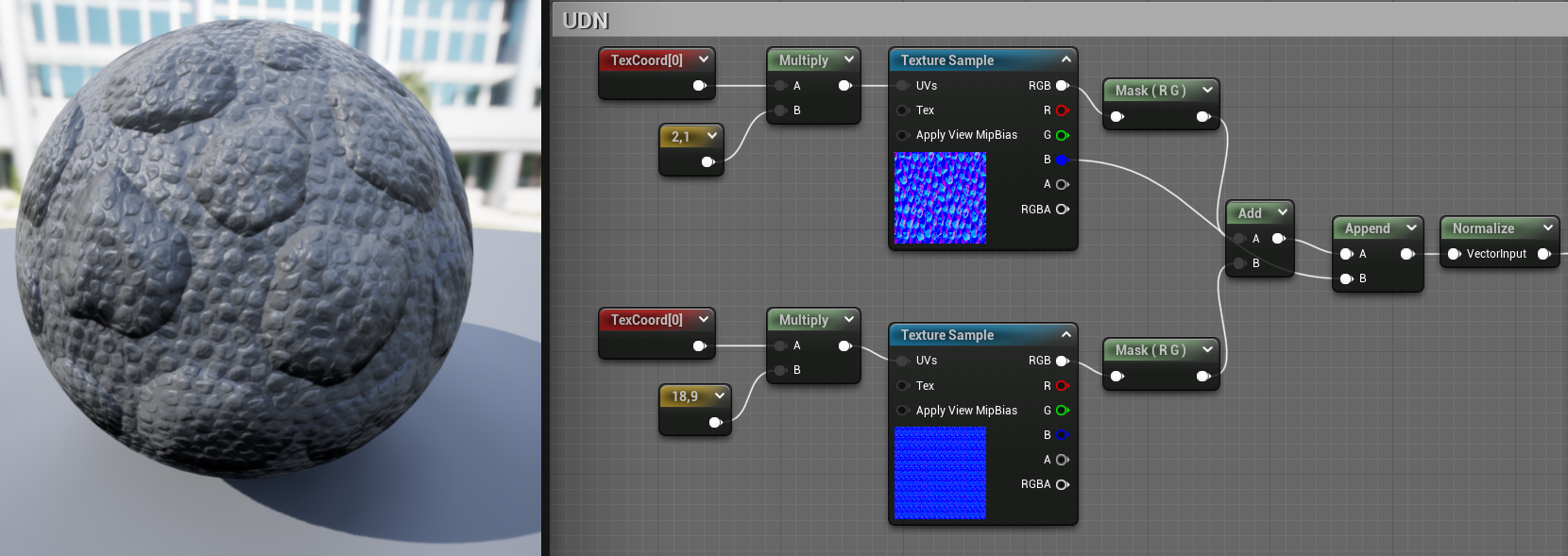Expand the Normalize node chevron
Screen dimensions: 1568x556
coord(1547,227)
